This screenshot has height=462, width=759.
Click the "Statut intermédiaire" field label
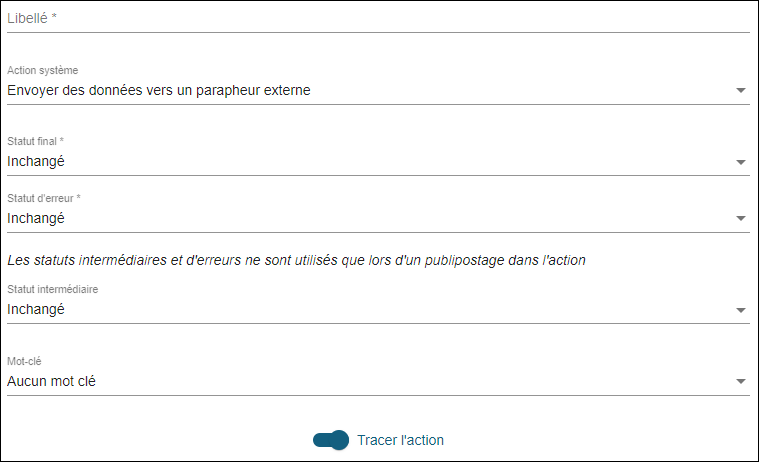click(x=53, y=289)
